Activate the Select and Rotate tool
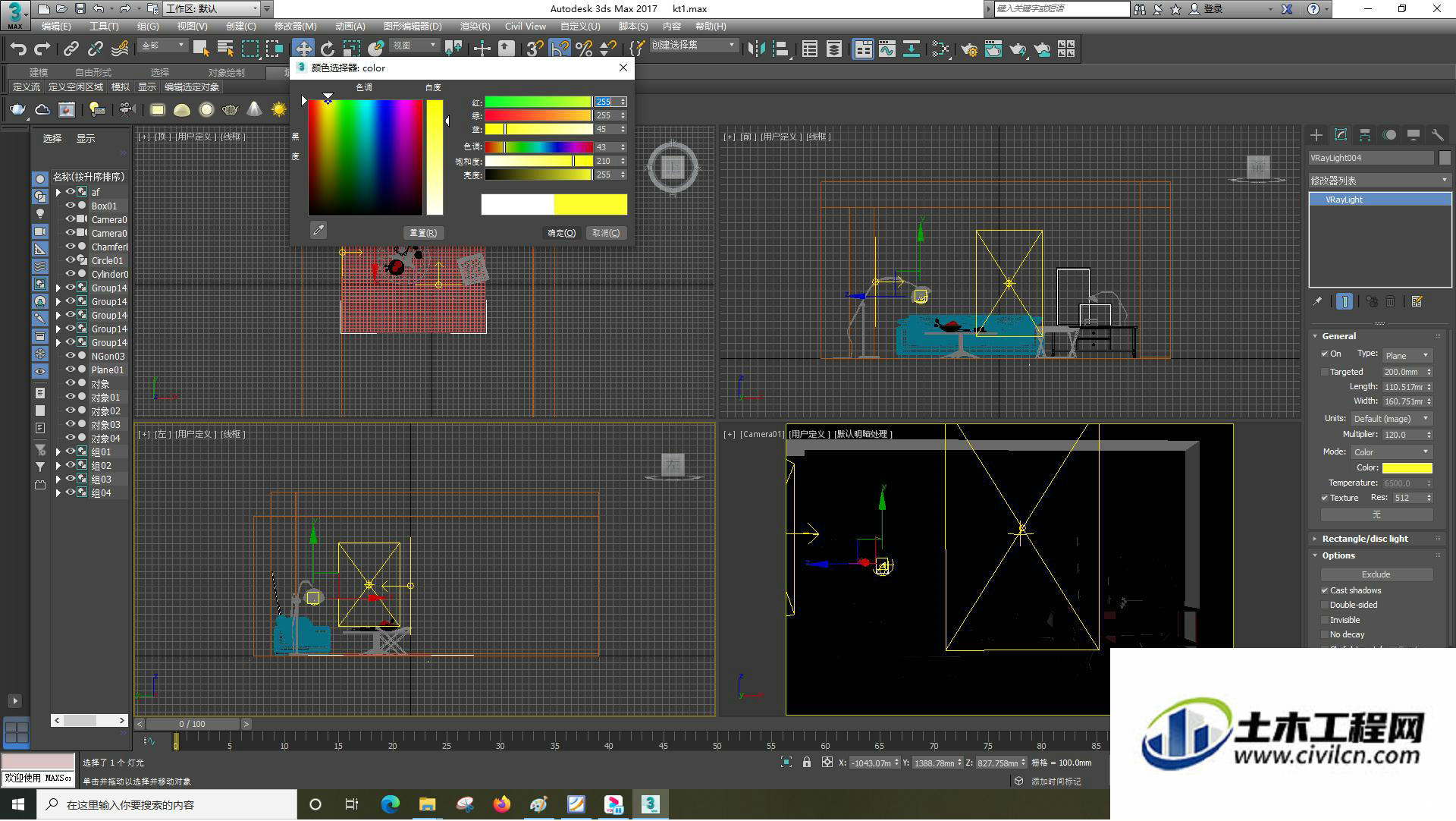Image resolution: width=1456 pixels, height=821 pixels. click(x=328, y=49)
